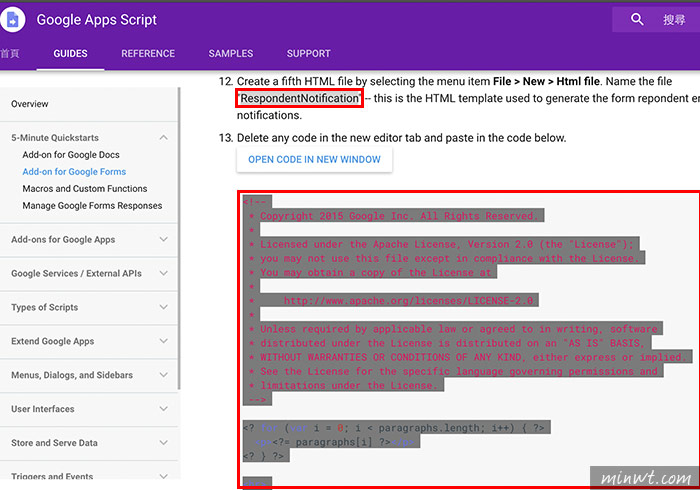Open the SUPPORT tab
Image resolution: width=700 pixels, height=490 pixels.
(x=308, y=54)
